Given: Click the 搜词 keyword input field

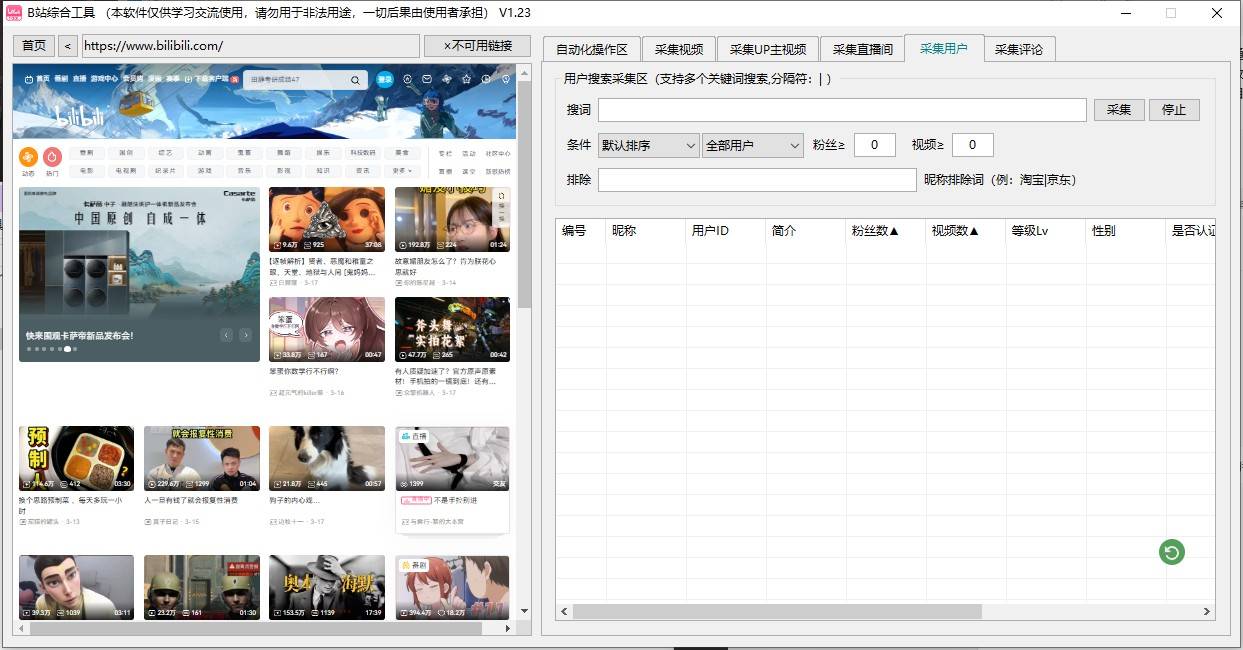Looking at the screenshot, I should coord(841,110).
